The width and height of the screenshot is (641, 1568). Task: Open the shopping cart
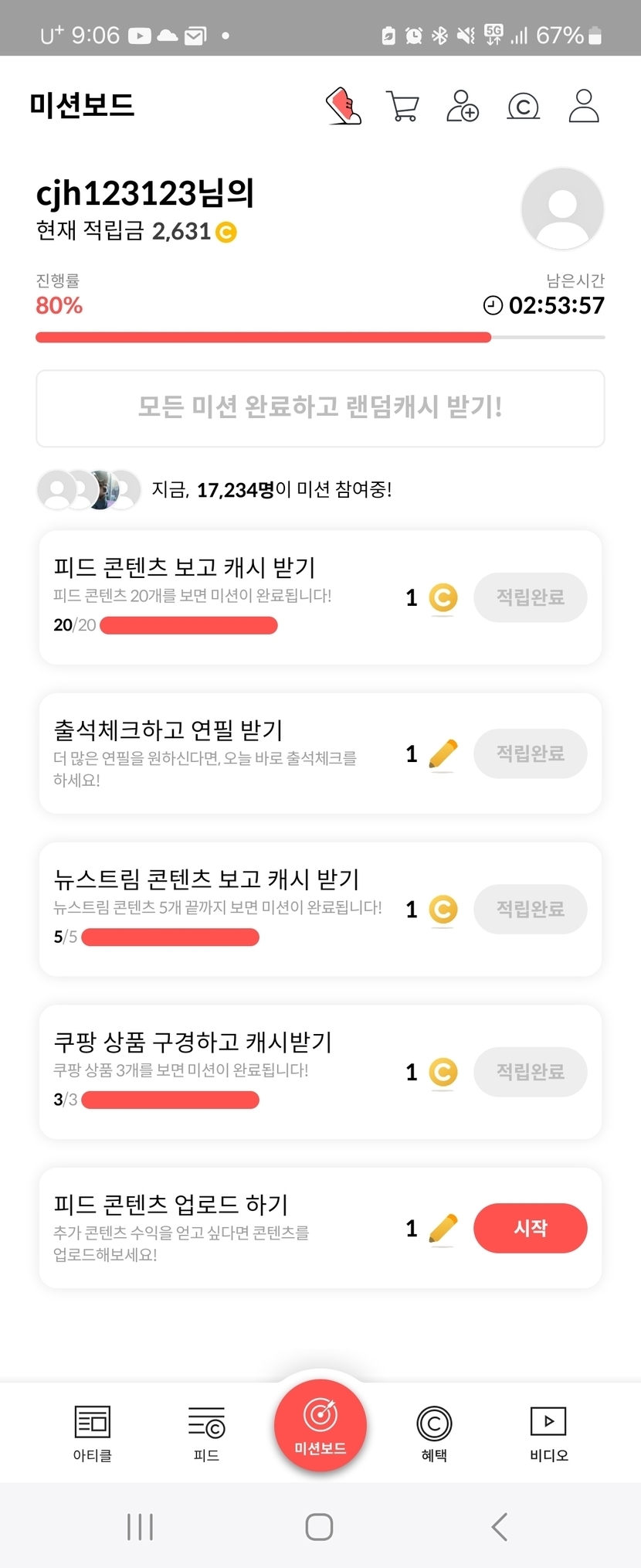pyautogui.click(x=402, y=106)
